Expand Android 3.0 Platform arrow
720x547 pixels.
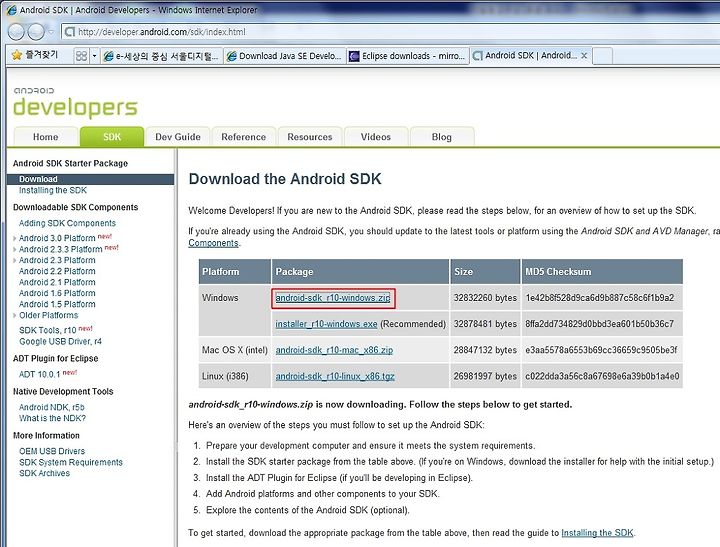click(15, 238)
